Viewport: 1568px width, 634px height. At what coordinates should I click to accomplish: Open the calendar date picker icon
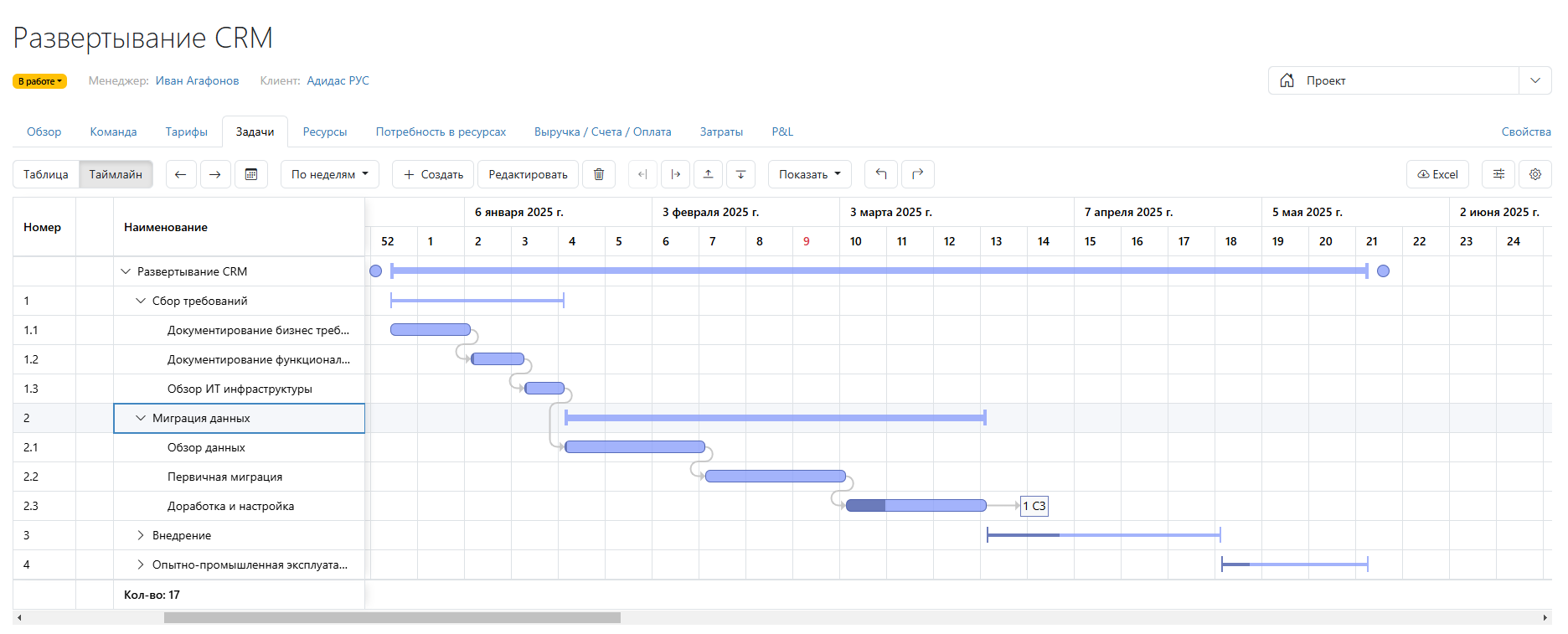[250, 174]
